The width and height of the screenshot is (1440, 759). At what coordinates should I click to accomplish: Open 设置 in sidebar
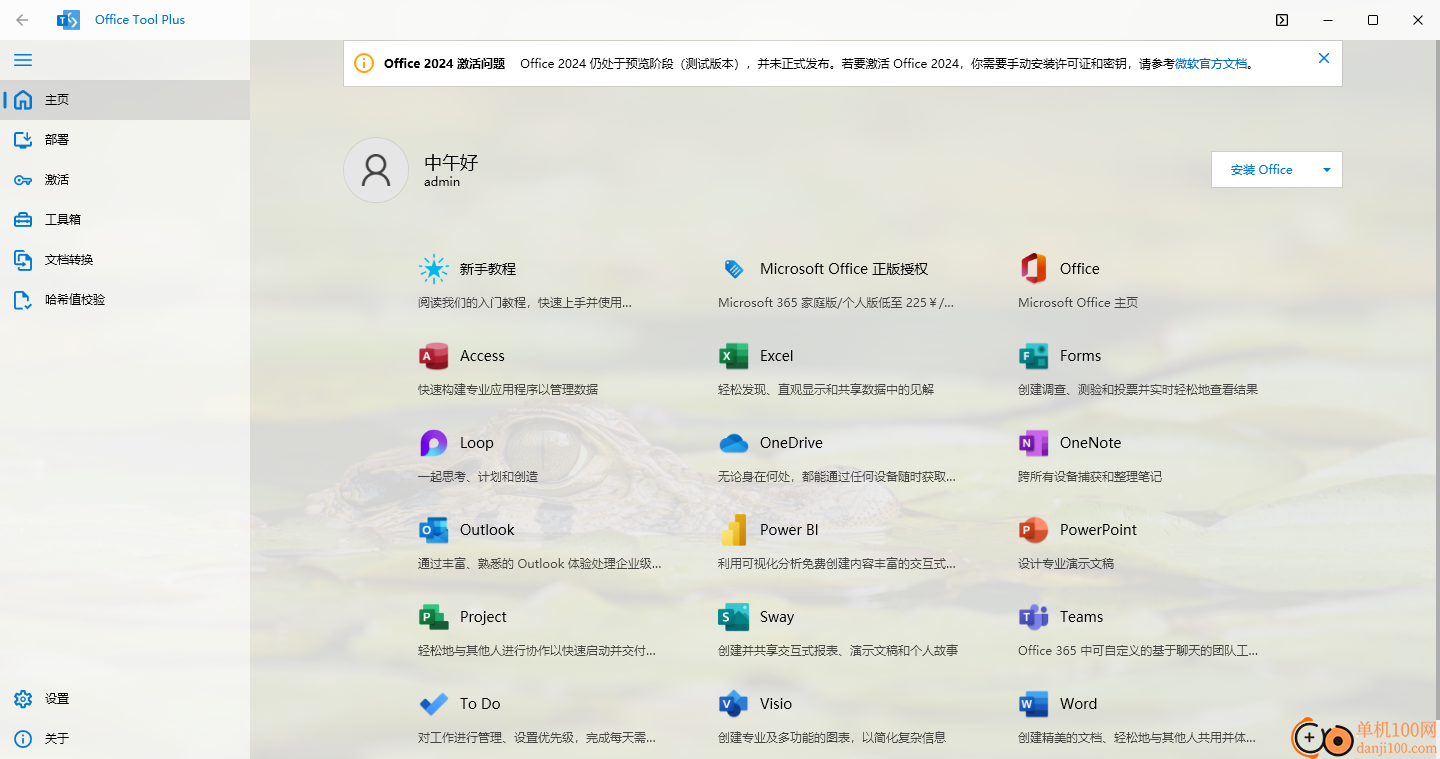(125, 699)
